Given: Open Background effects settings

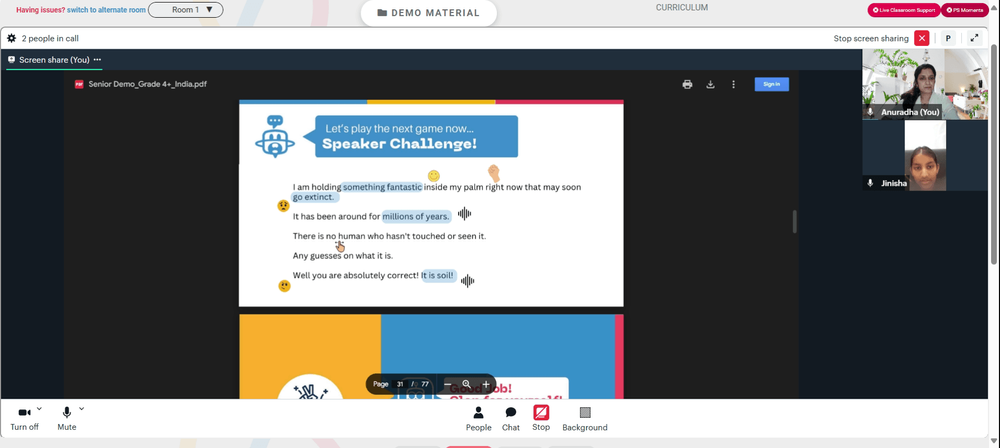Looking at the screenshot, I should (585, 419).
